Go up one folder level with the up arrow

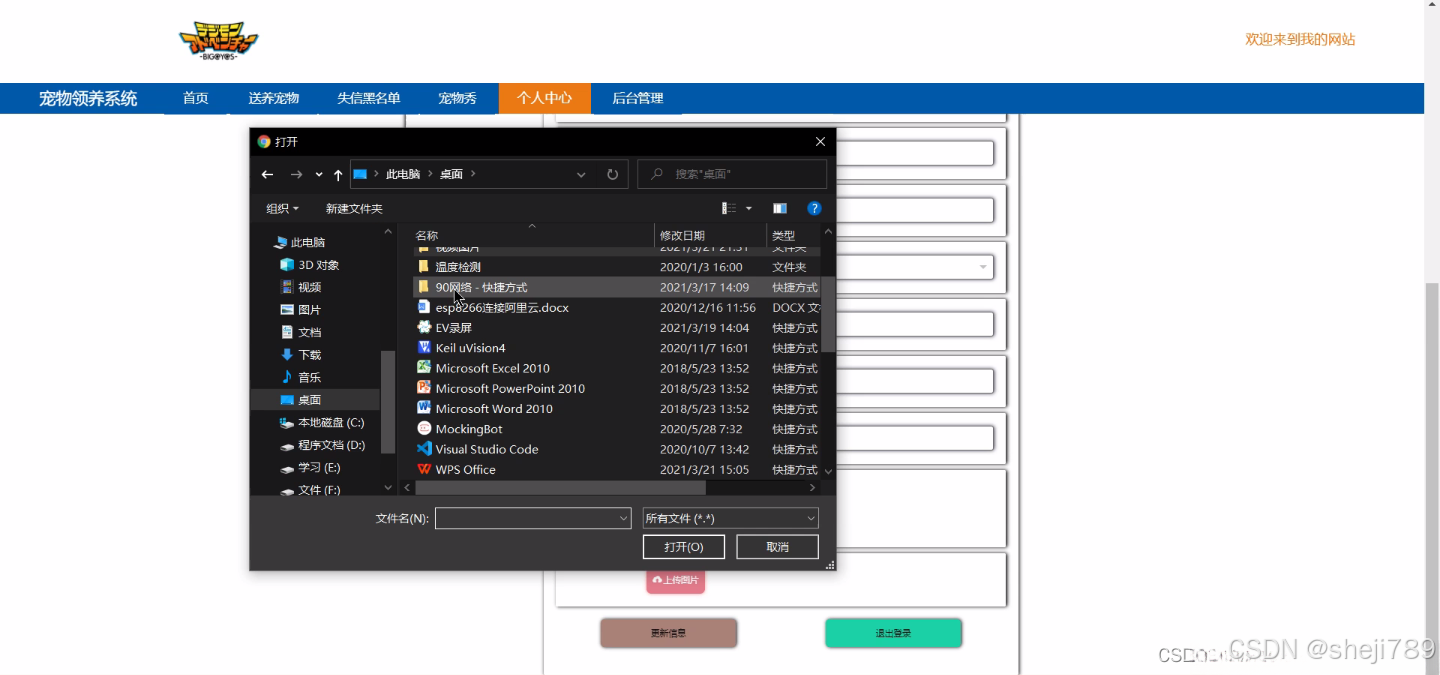click(338, 174)
